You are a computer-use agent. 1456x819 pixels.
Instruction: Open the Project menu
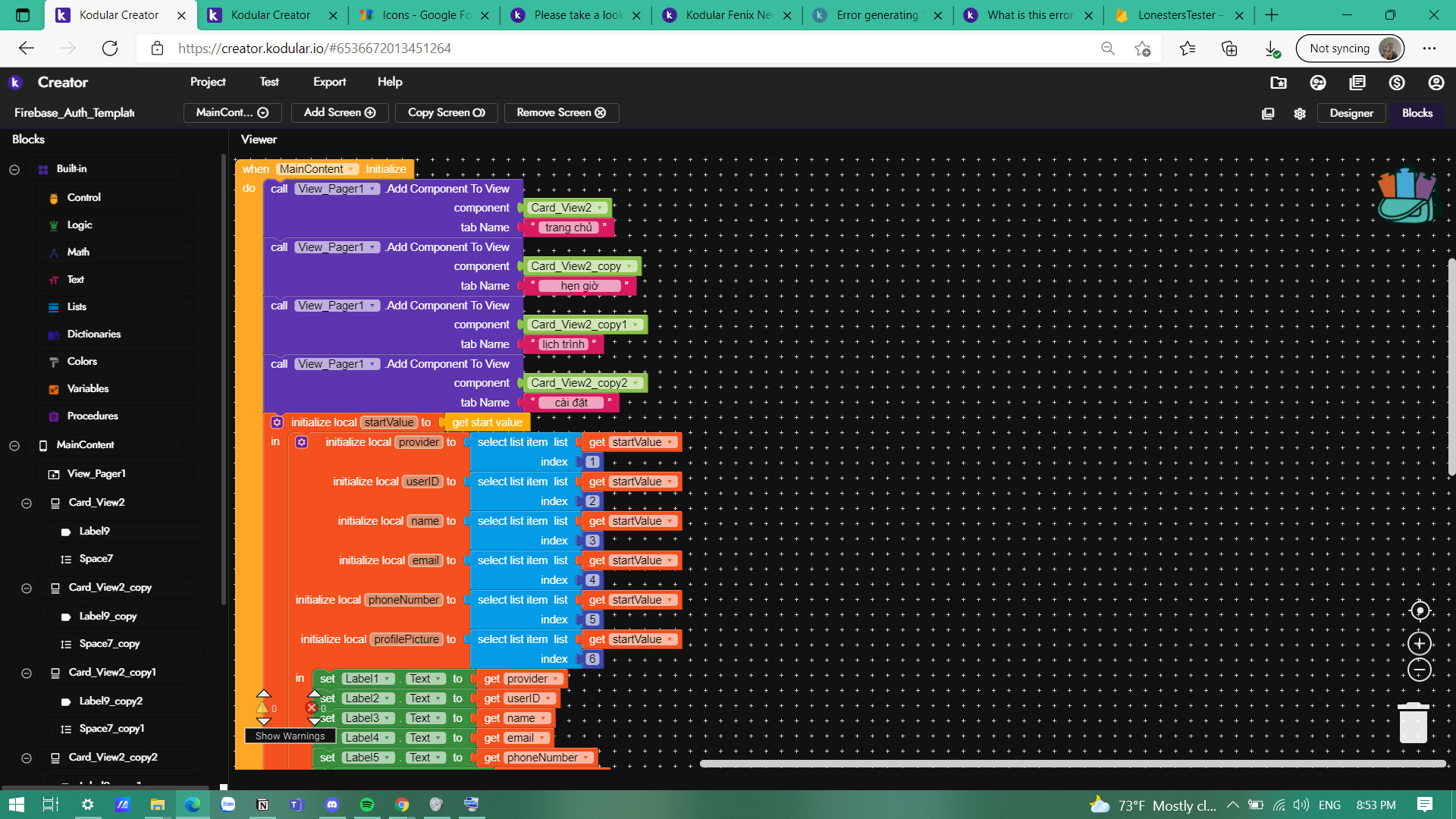[x=208, y=82]
